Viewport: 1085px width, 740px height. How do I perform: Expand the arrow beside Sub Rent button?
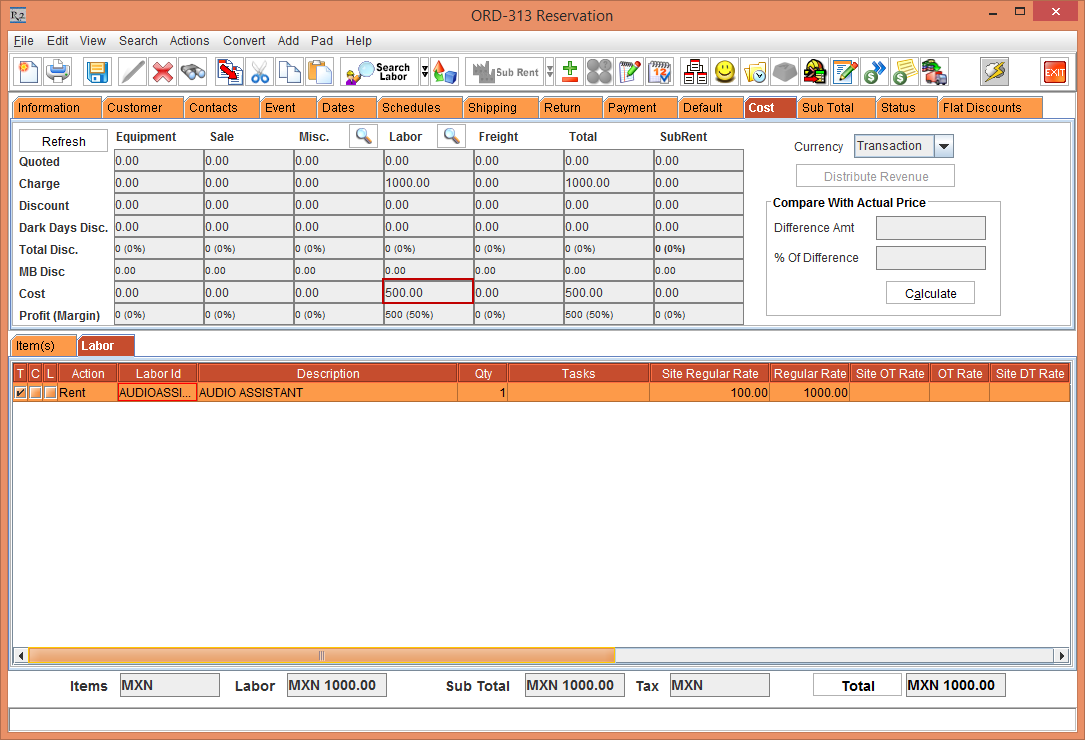pyautogui.click(x=549, y=72)
